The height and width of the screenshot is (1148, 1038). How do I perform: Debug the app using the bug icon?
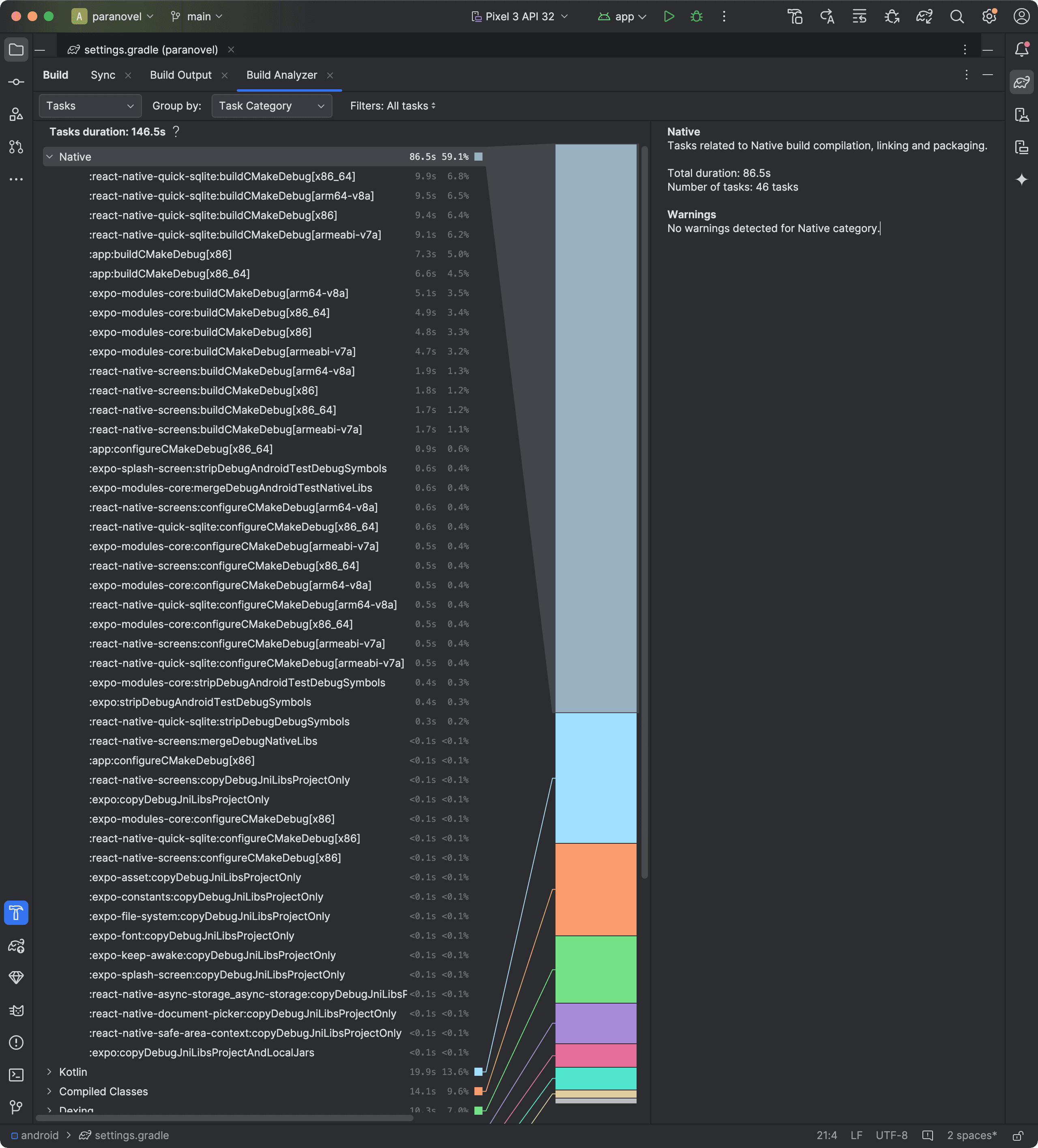697,17
